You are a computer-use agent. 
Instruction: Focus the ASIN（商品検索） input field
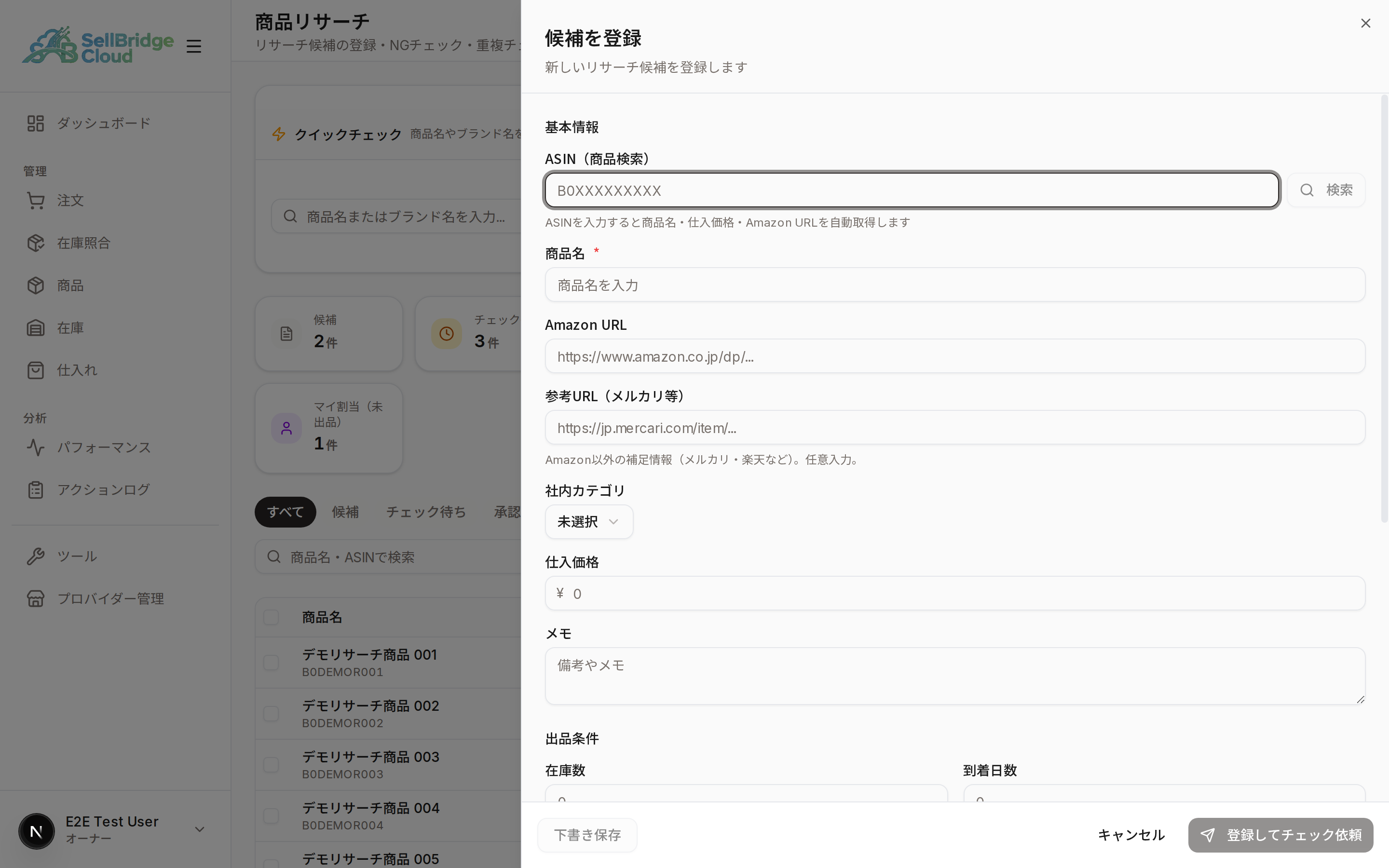pyautogui.click(x=912, y=190)
